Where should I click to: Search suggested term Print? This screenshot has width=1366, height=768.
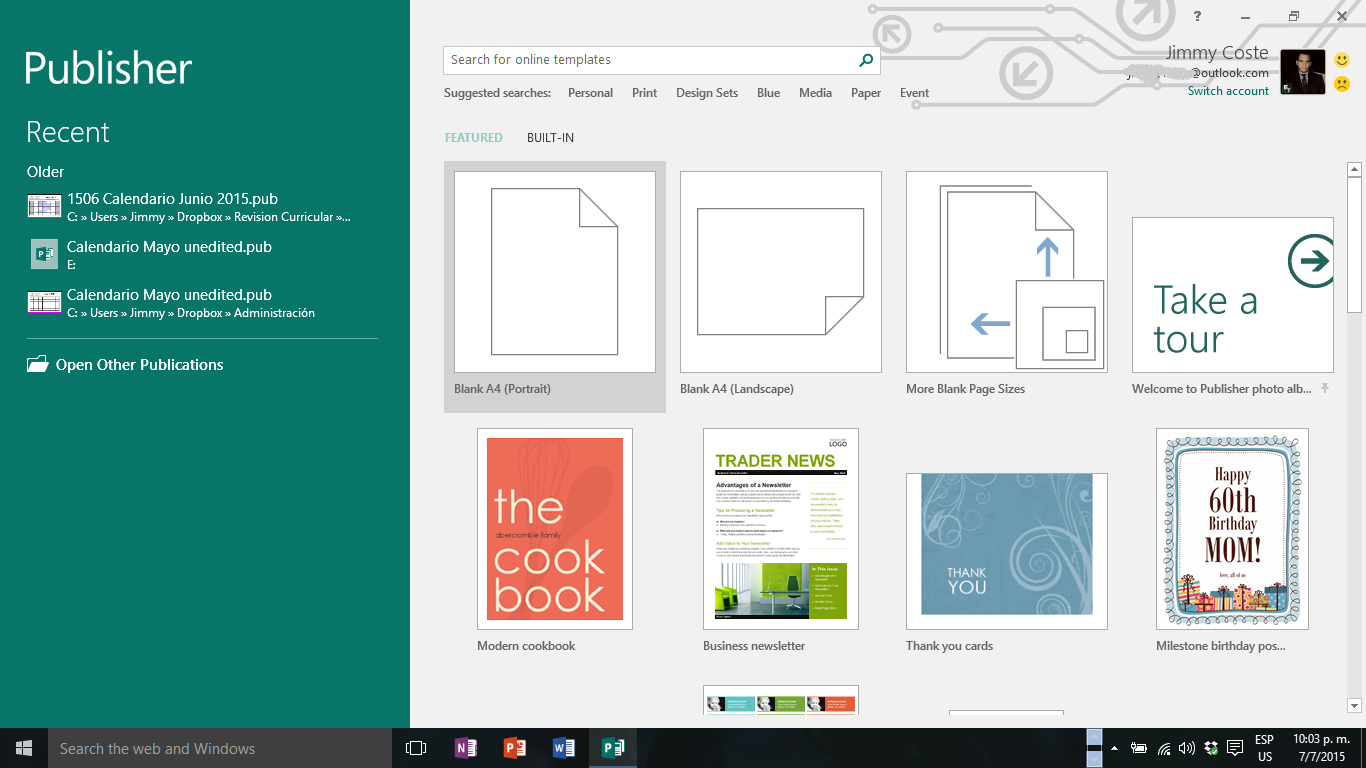click(644, 93)
